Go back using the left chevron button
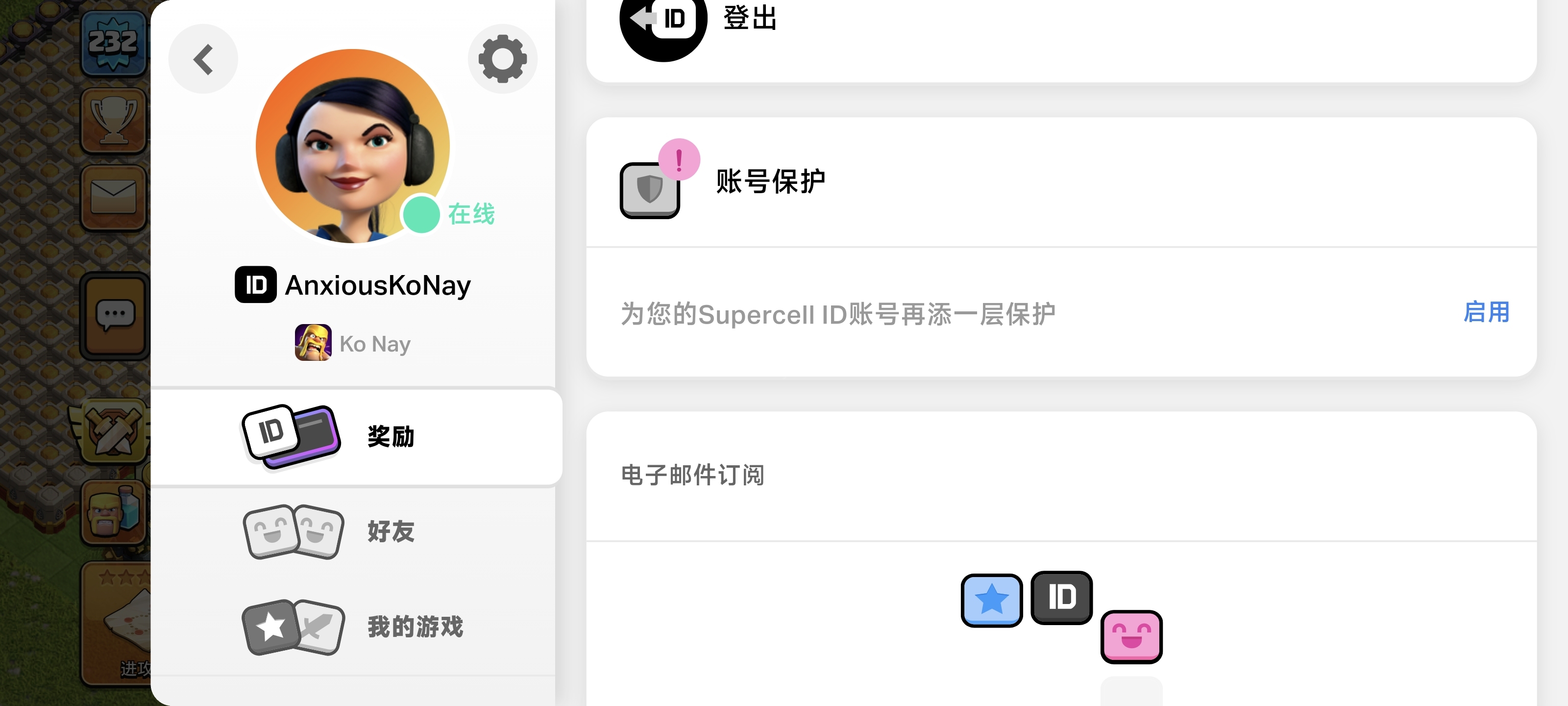This screenshot has width=1568, height=706. click(x=203, y=59)
